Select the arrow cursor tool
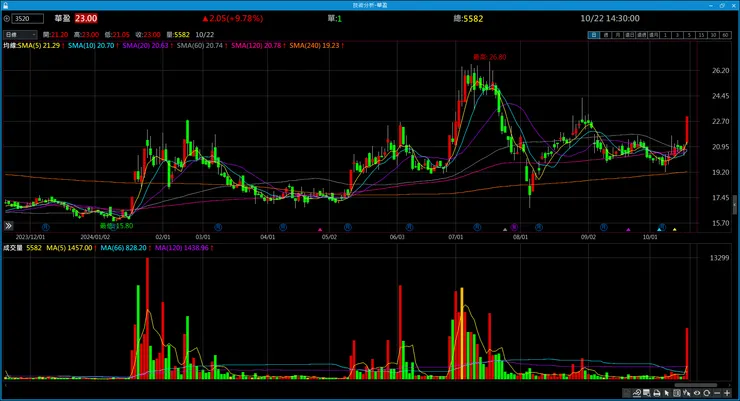Image resolution: width=740 pixels, height=401 pixels. [666, 393]
